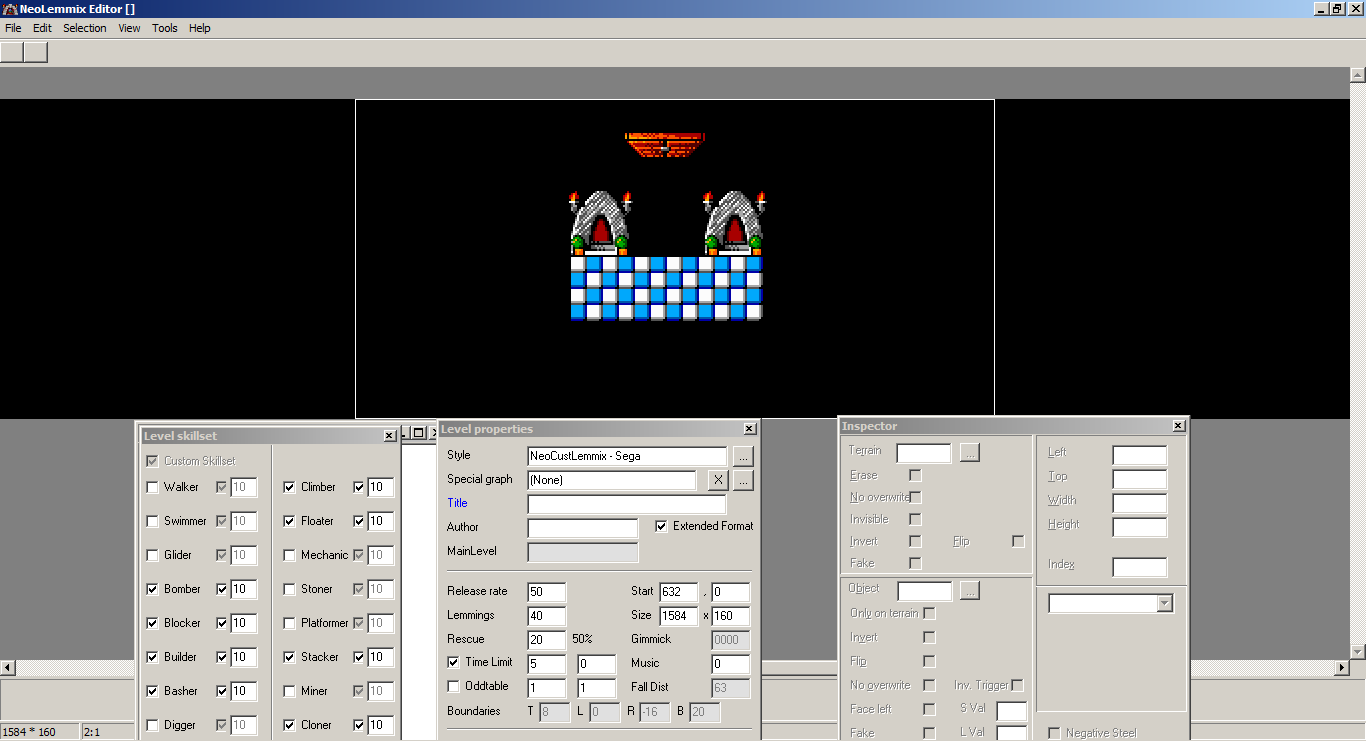Click the first blank toolbar button
The height and width of the screenshot is (742, 1366).
(12, 52)
